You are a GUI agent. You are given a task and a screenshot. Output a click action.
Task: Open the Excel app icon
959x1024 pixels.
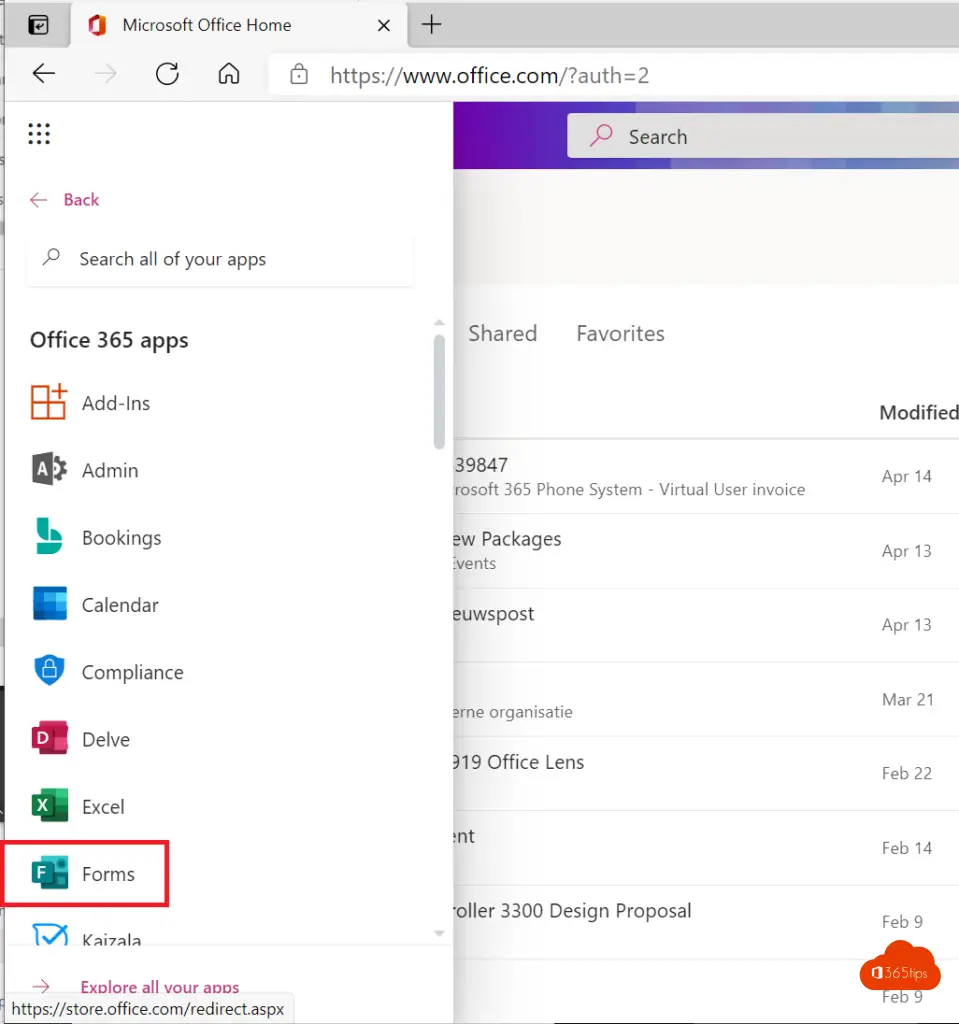click(50, 805)
